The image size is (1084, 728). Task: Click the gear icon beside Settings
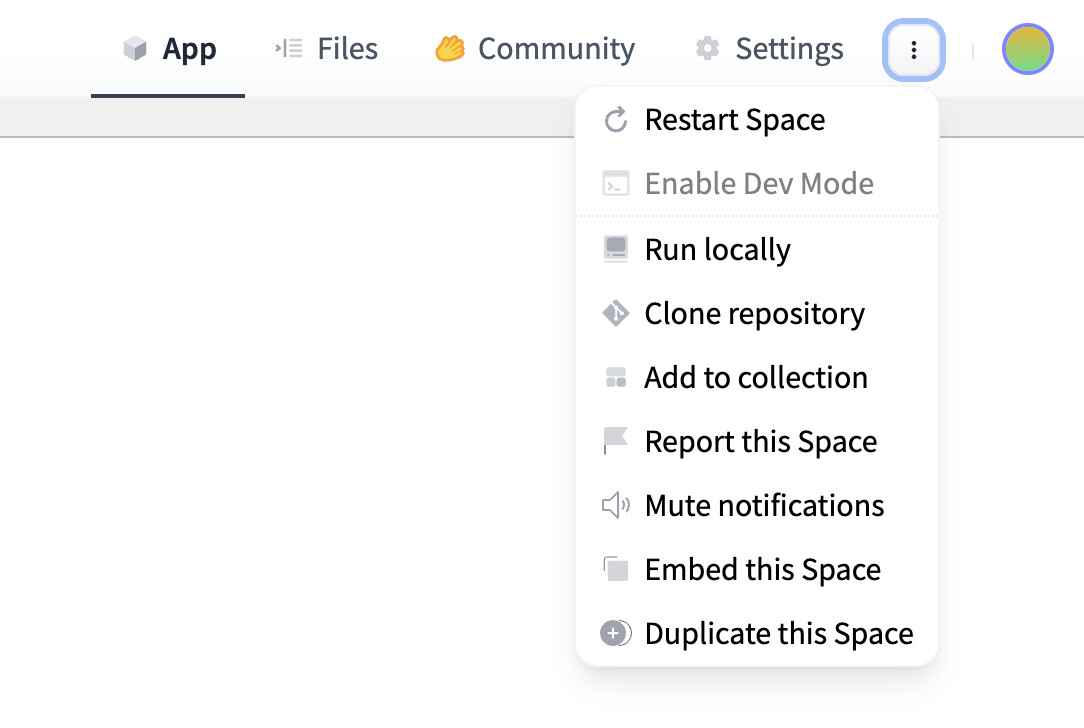click(708, 49)
